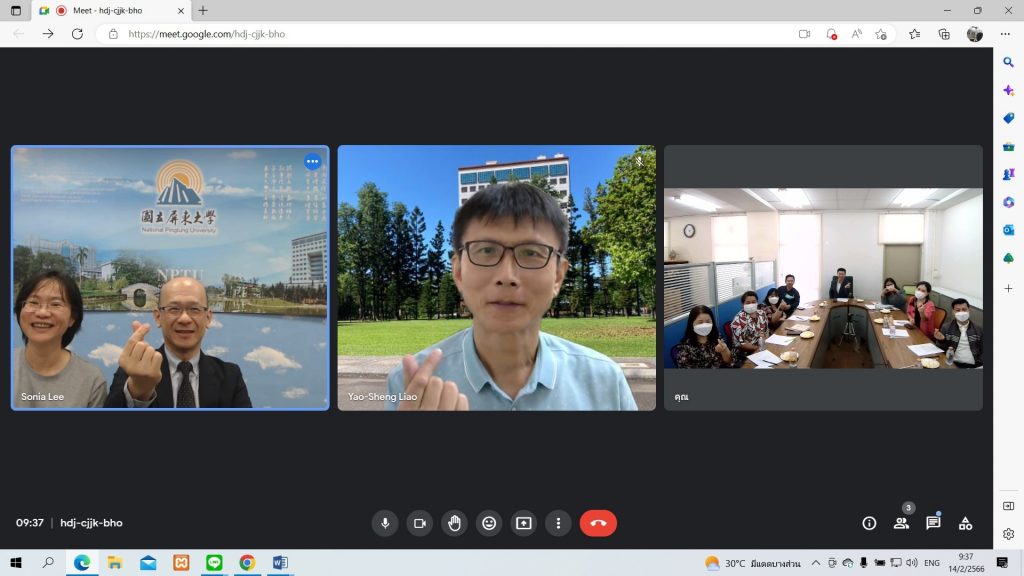Open Edge settings and more menu
The height and width of the screenshot is (576, 1024).
click(1005, 34)
